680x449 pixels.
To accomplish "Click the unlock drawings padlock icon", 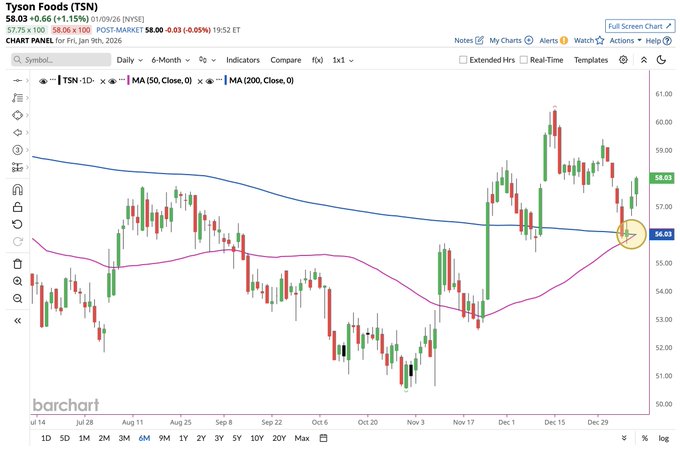I will pyautogui.click(x=17, y=207).
